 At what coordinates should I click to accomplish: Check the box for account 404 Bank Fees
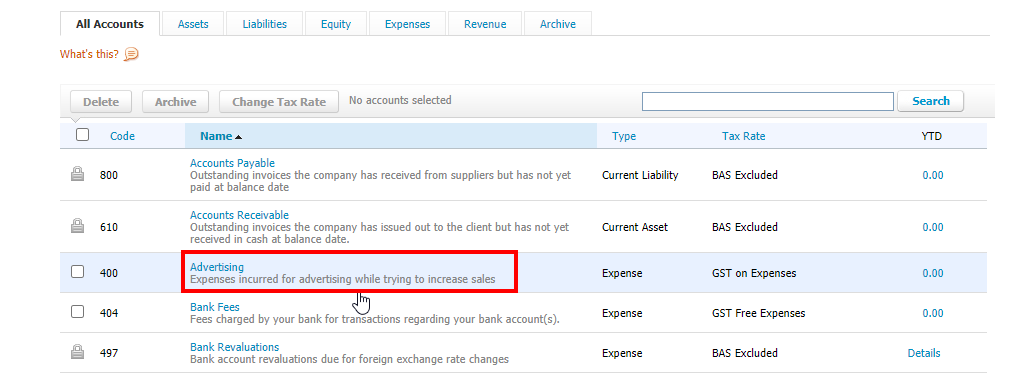coord(77,312)
